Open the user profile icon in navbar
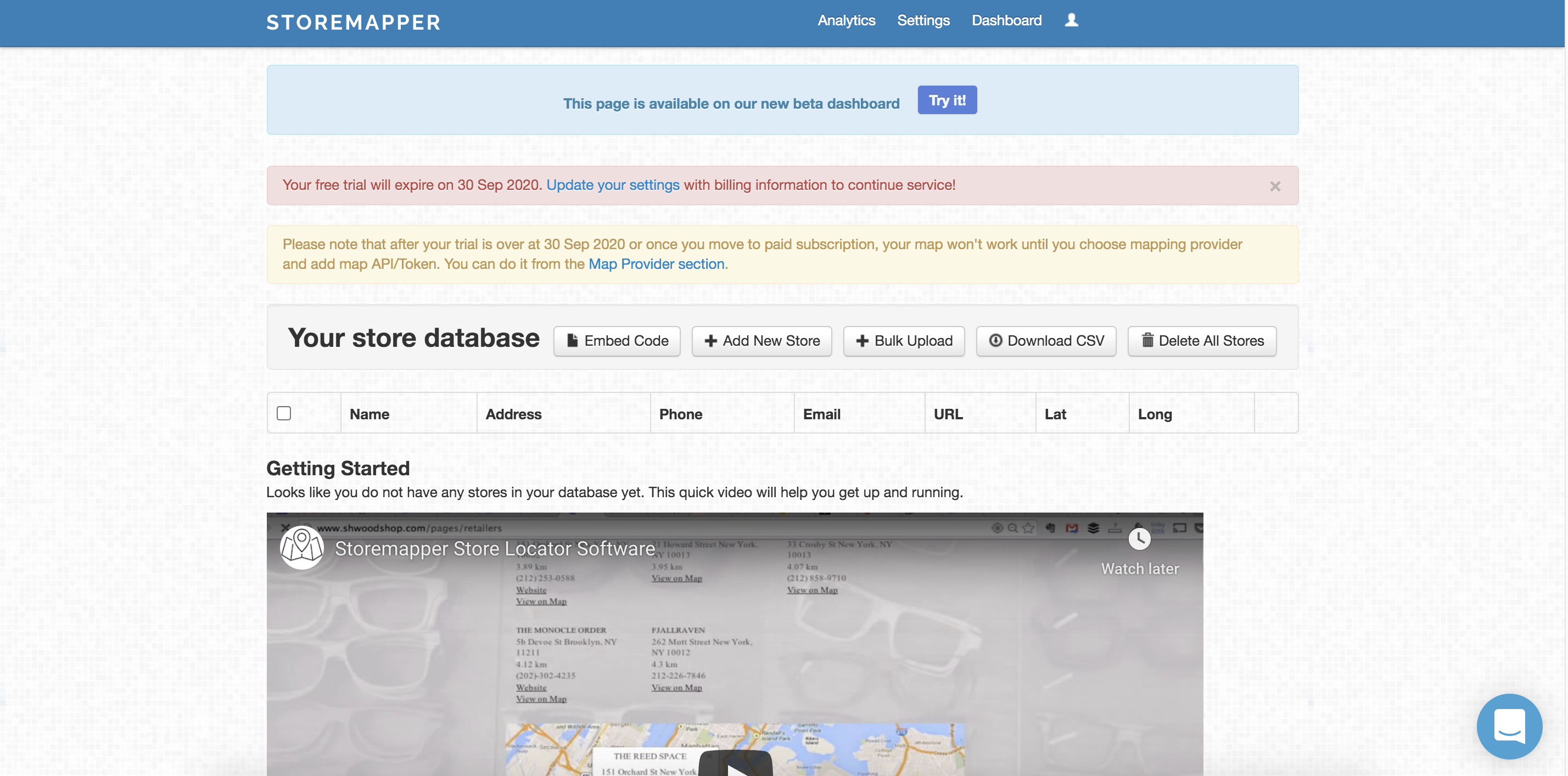 point(1071,20)
